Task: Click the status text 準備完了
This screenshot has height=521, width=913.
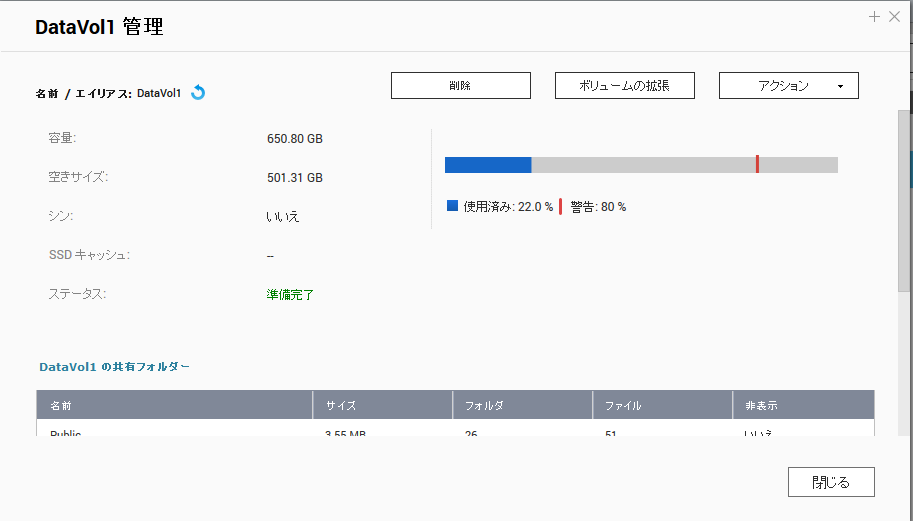Action: pyautogui.click(x=290, y=295)
